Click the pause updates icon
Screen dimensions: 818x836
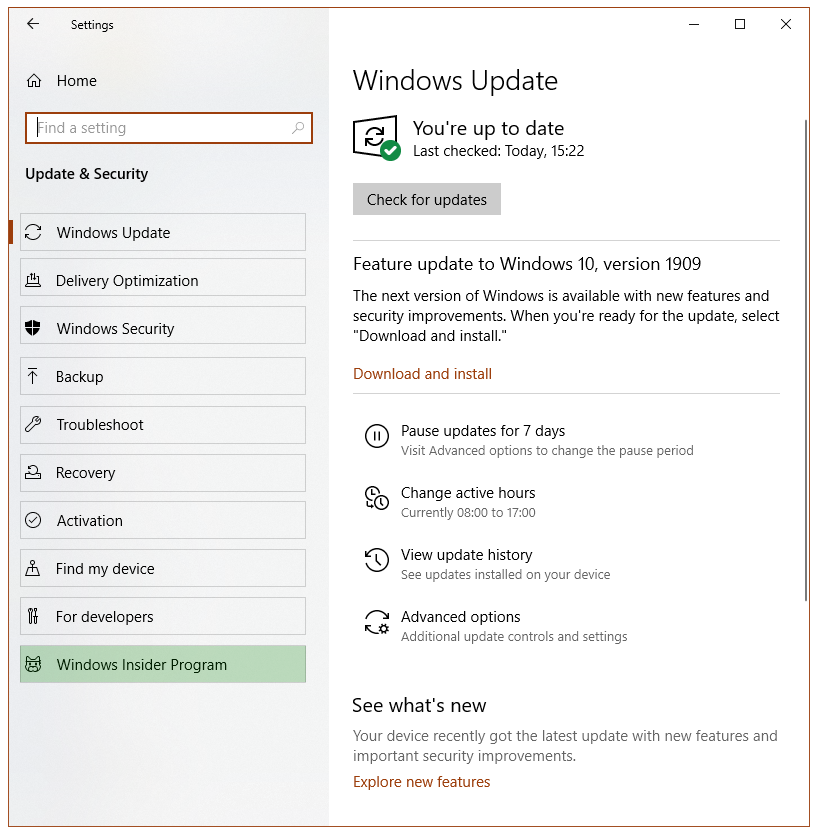(x=377, y=436)
